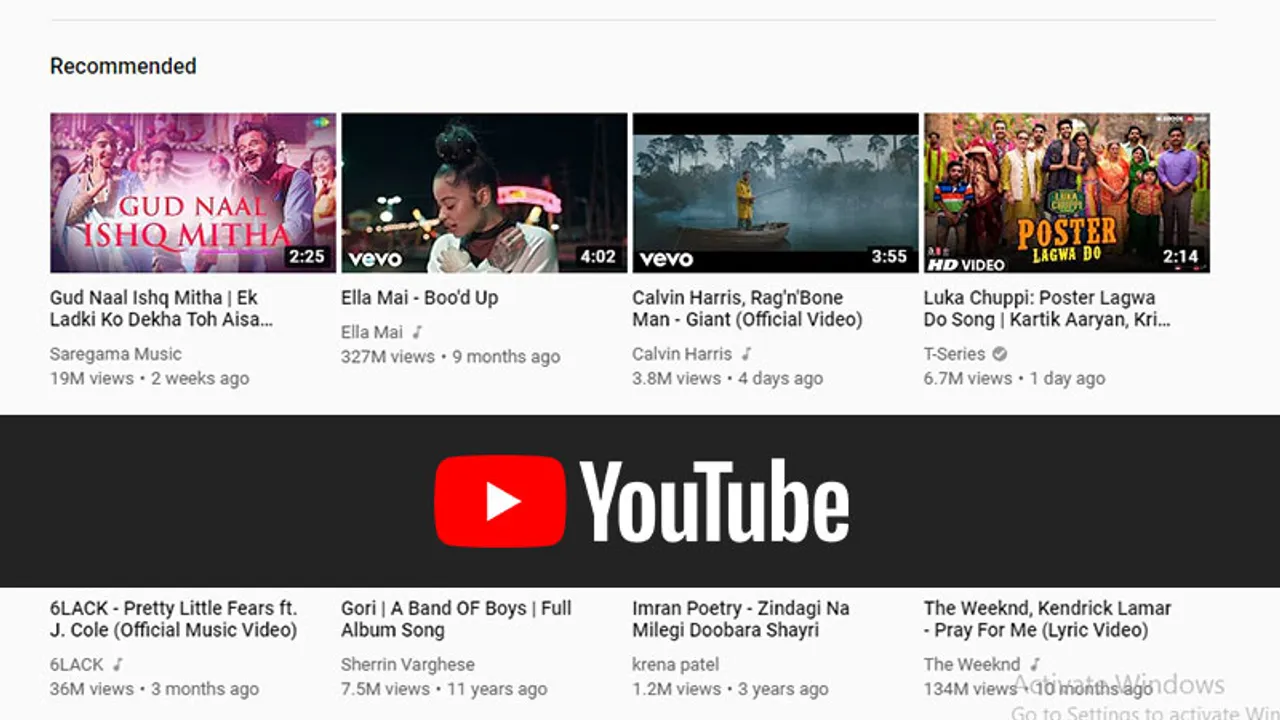Click the 4:02 duration badge
Viewport: 1280px width, 720px height.
[598, 257]
